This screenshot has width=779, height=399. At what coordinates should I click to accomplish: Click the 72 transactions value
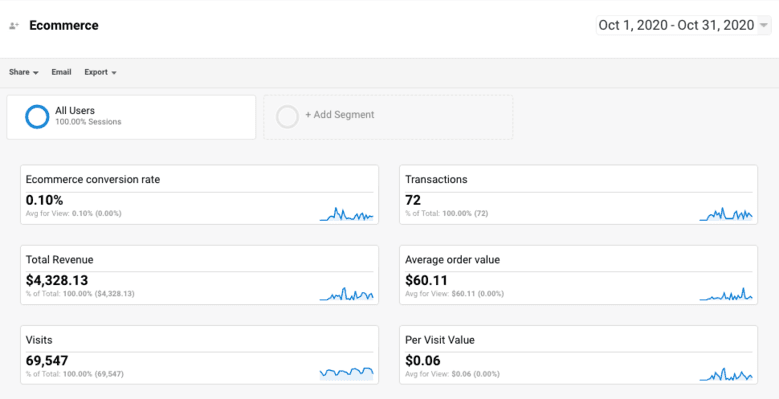(x=413, y=200)
